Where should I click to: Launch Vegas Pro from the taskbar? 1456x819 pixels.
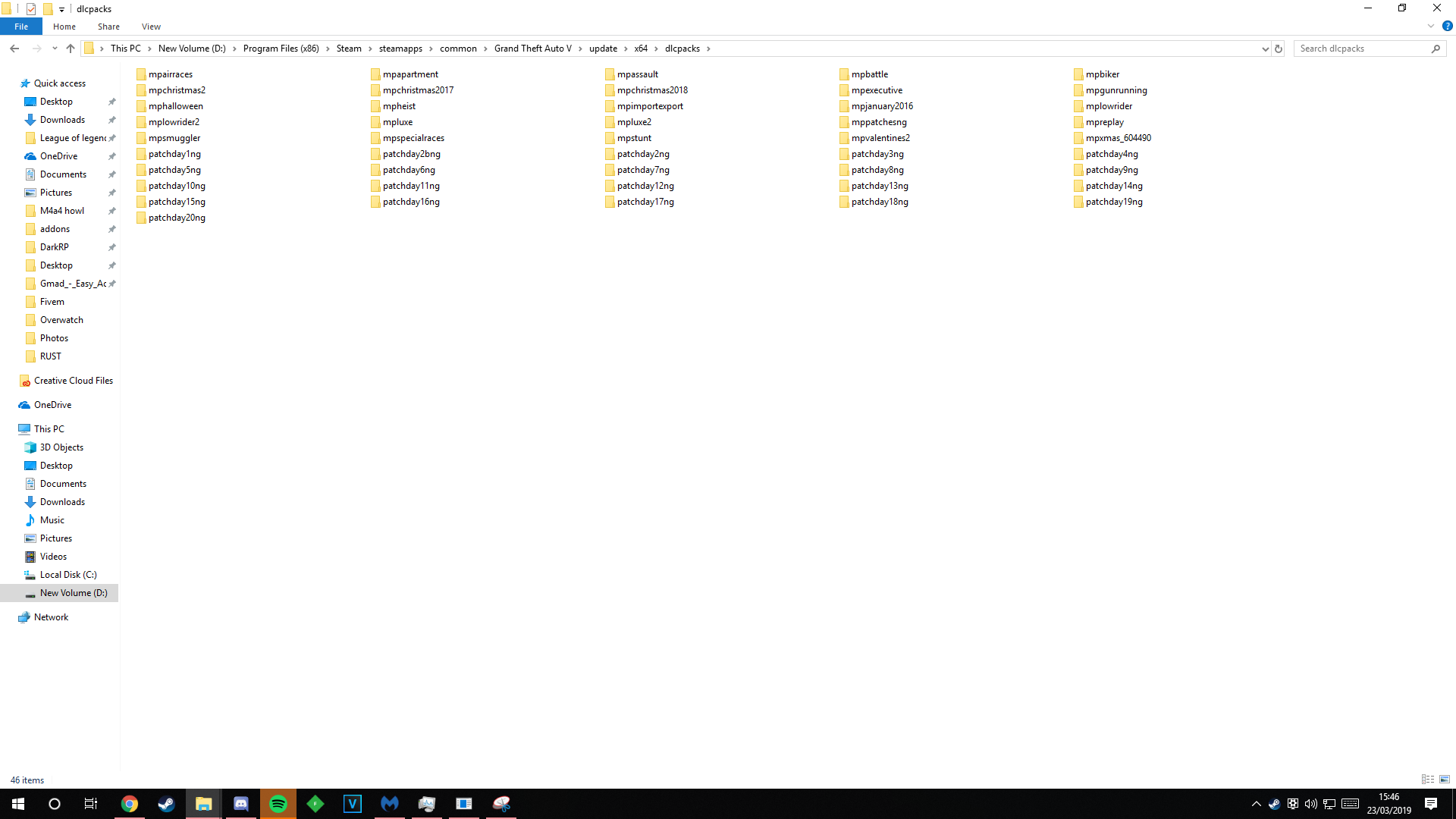click(353, 804)
